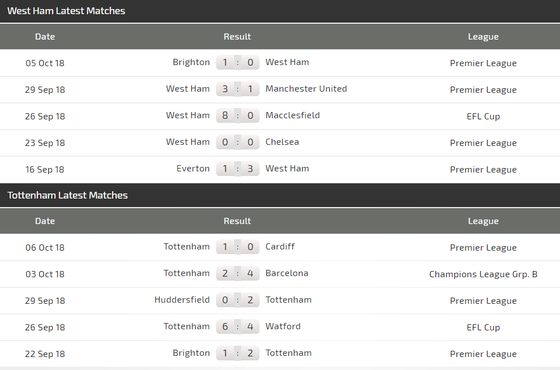Click the Brighton 1:0 West Ham score box
560x370 pixels.
(x=238, y=62)
